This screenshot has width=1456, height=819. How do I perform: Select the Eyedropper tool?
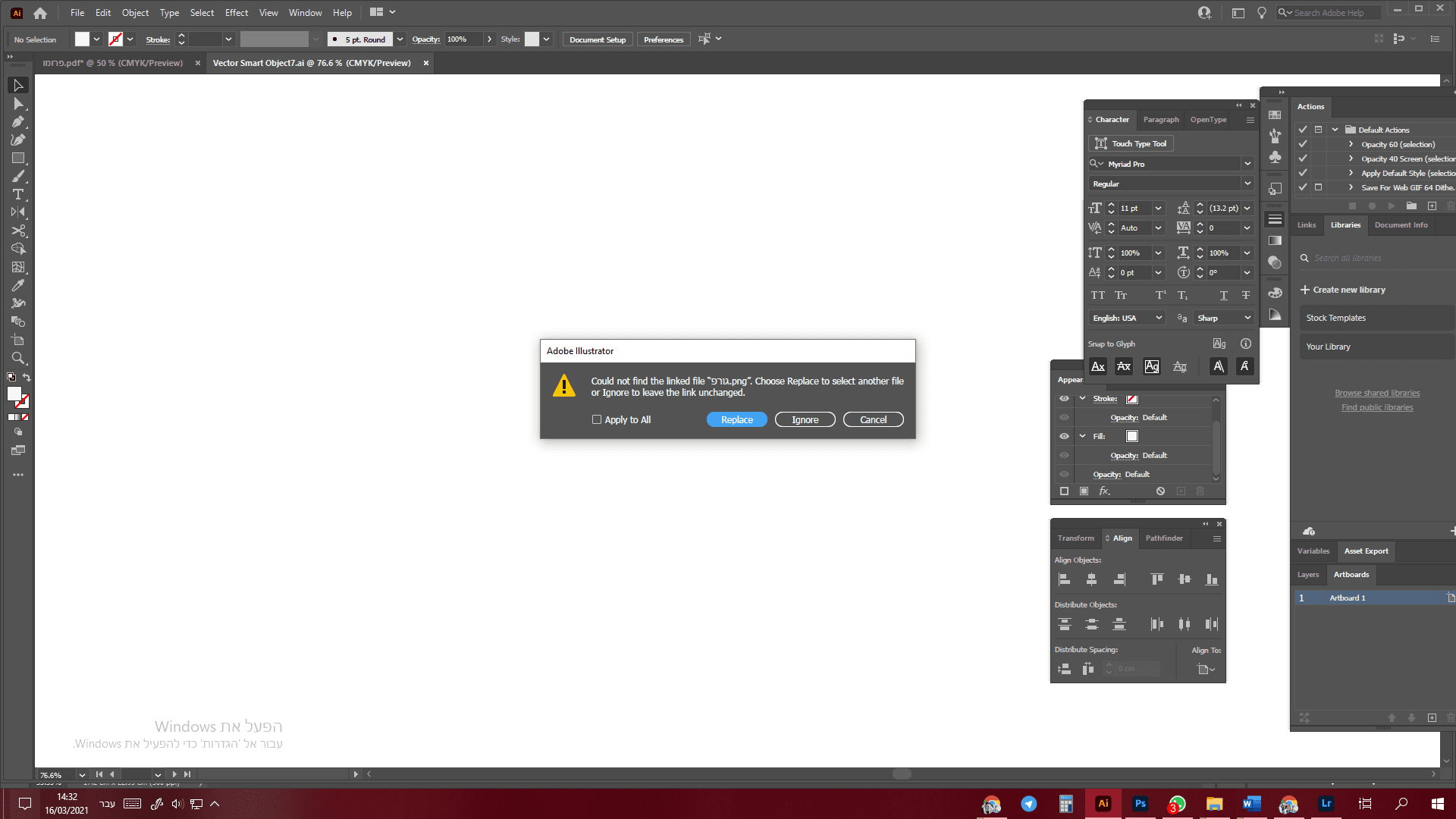[18, 286]
